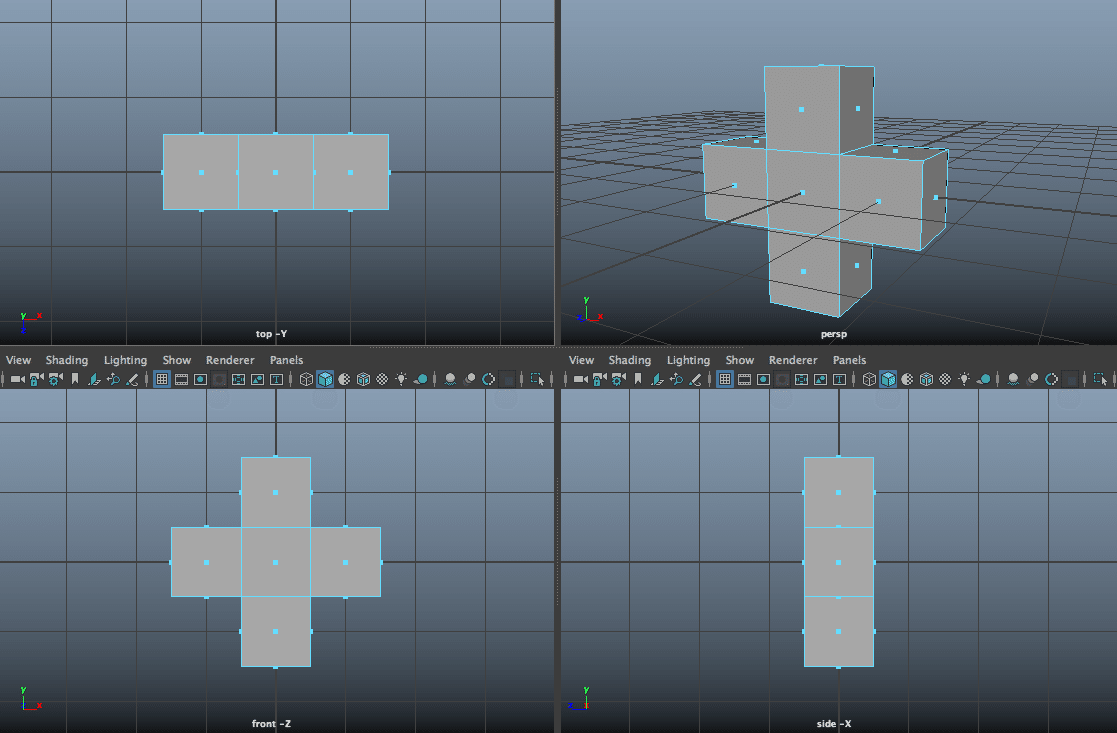Open the Renderer menu of the front panel
The width and height of the screenshot is (1117, 733).
(230, 360)
